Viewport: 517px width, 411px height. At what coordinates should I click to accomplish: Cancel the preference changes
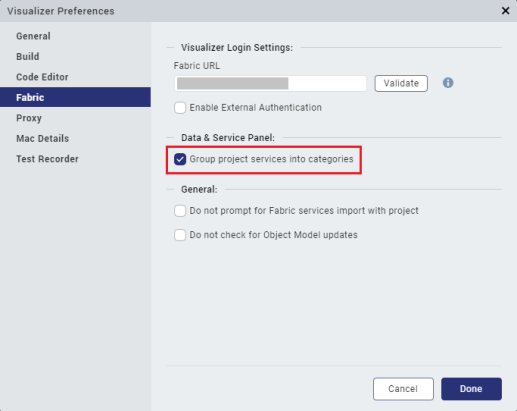pos(403,389)
